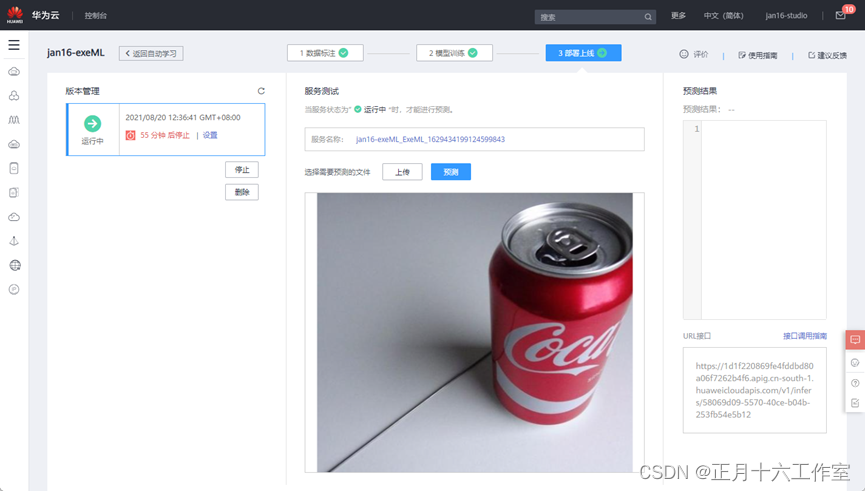
Task: Click the globe icon in the sidebar
Action: coord(15,265)
